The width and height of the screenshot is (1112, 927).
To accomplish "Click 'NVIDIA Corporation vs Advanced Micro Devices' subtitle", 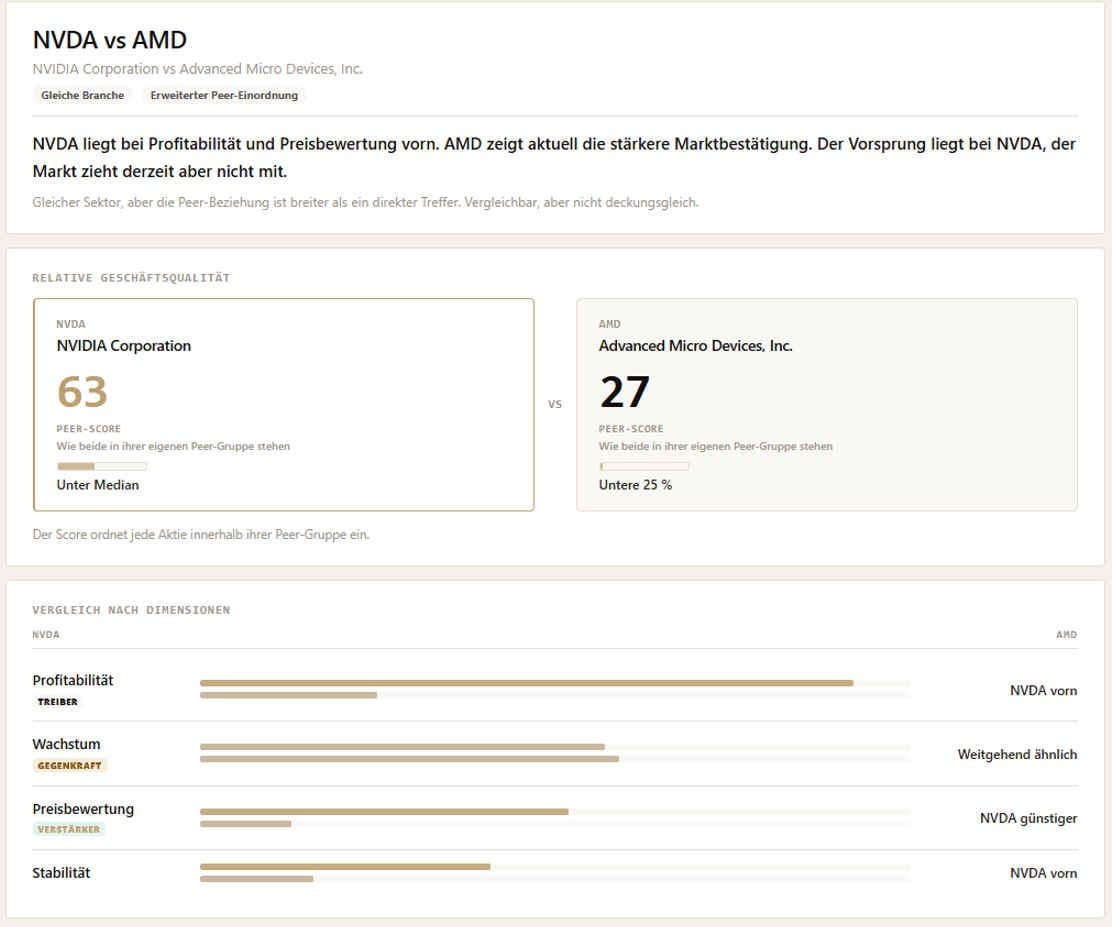I will (x=198, y=69).
